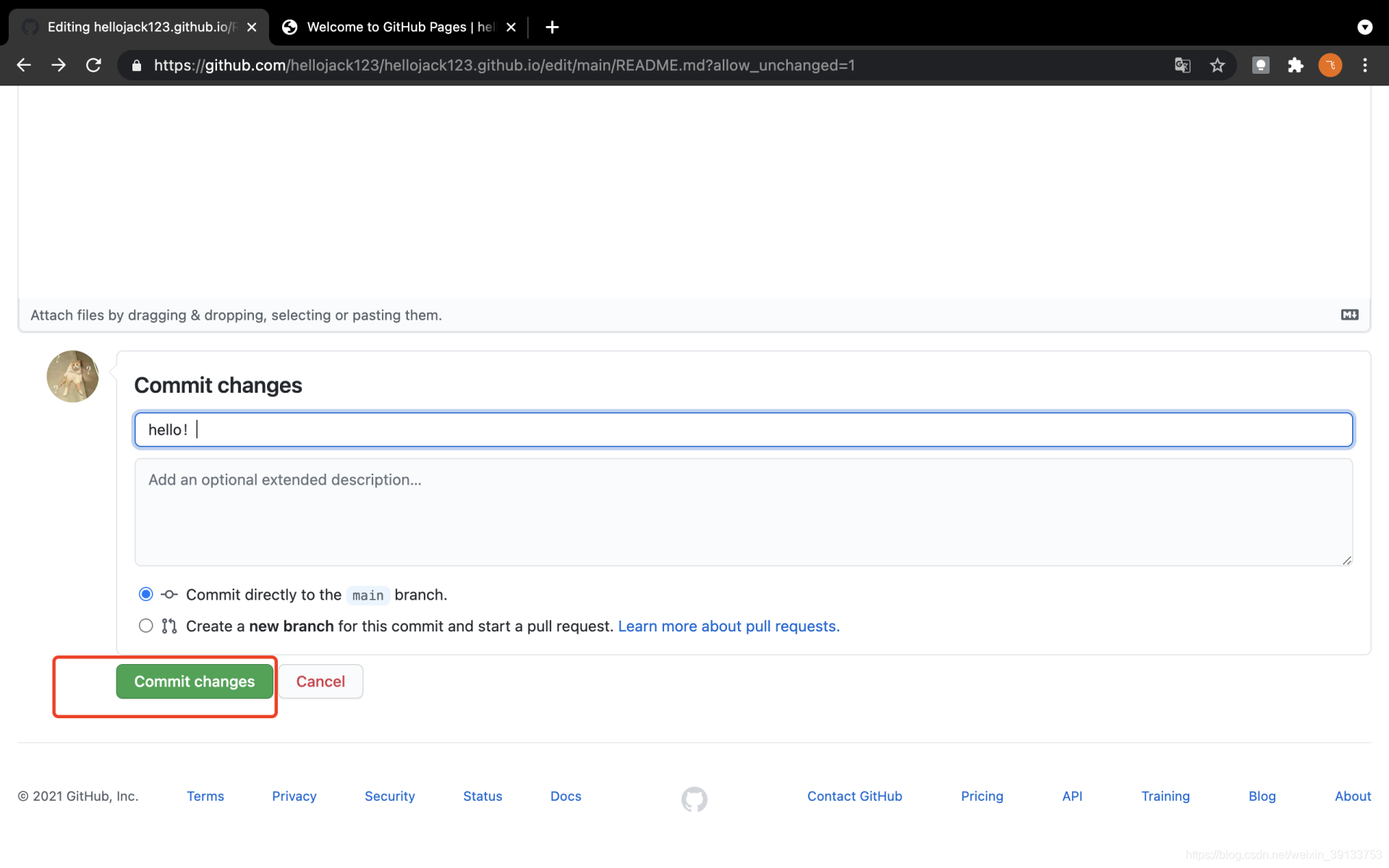
Task: Select Commit directly to the main branch
Action: coord(146,595)
